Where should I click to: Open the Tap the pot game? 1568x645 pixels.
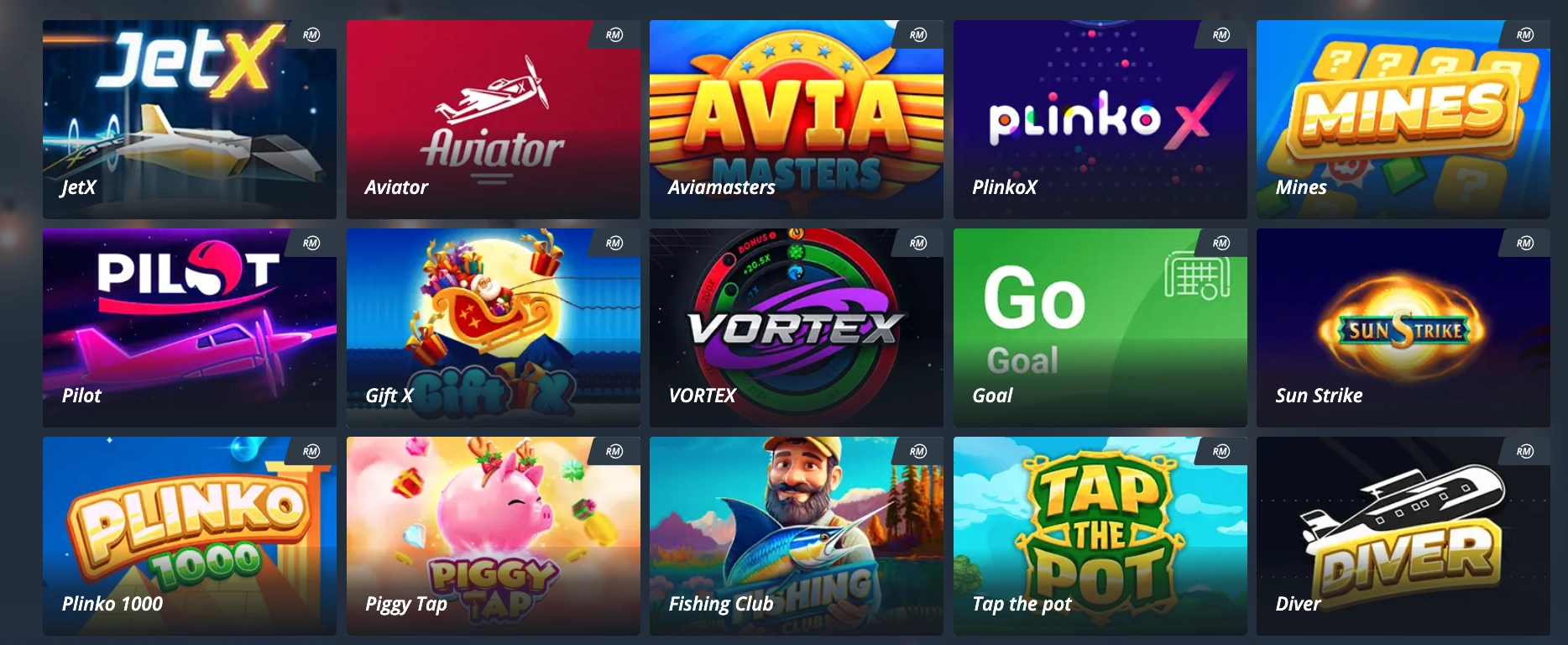point(1100,536)
